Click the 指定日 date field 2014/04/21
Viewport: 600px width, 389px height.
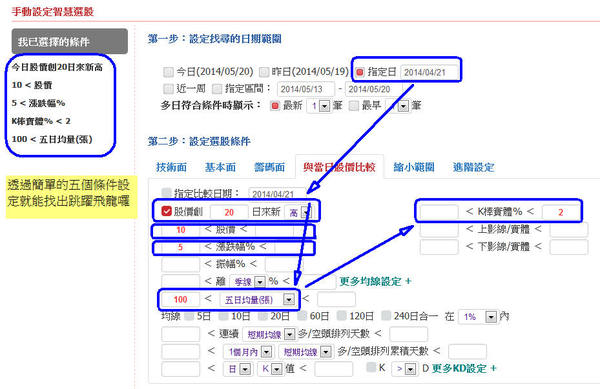point(429,72)
